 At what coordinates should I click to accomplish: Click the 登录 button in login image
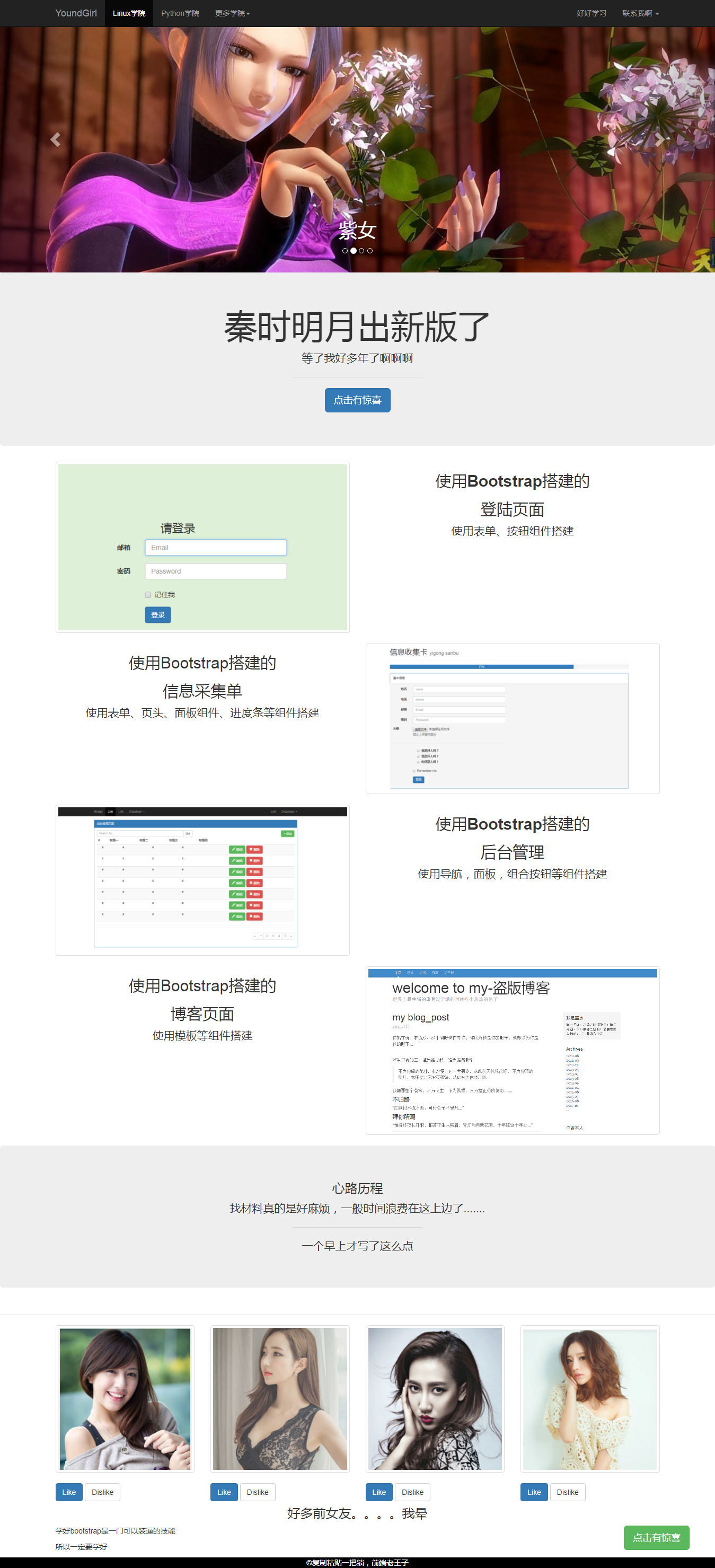pyautogui.click(x=157, y=615)
